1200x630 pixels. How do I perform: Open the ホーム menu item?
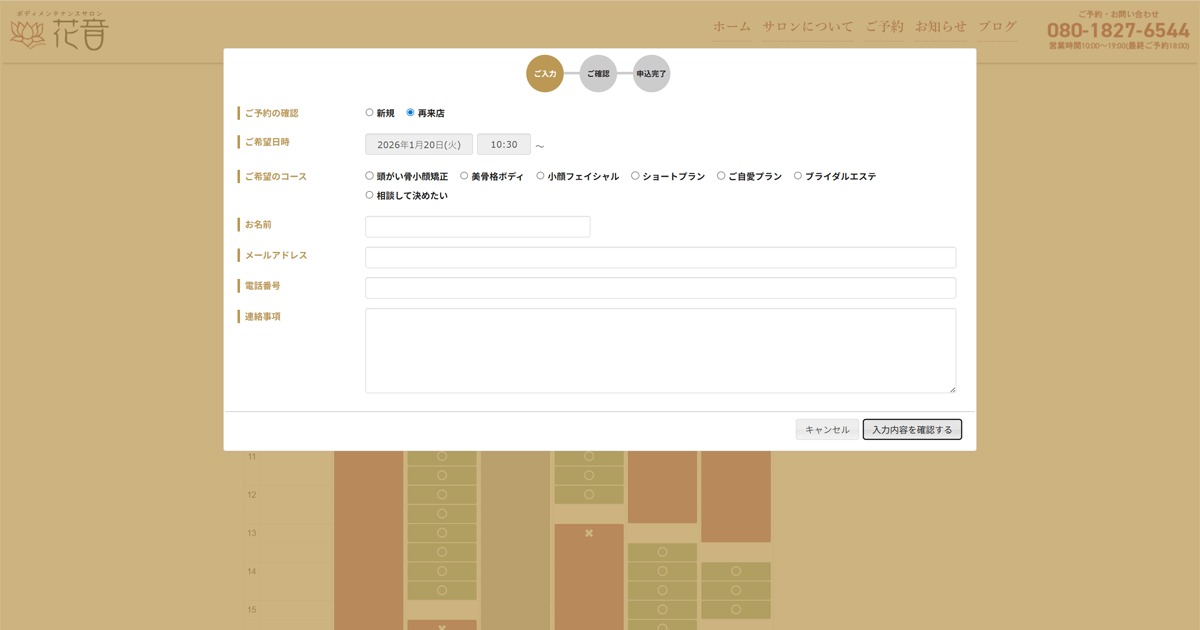pyautogui.click(x=731, y=27)
